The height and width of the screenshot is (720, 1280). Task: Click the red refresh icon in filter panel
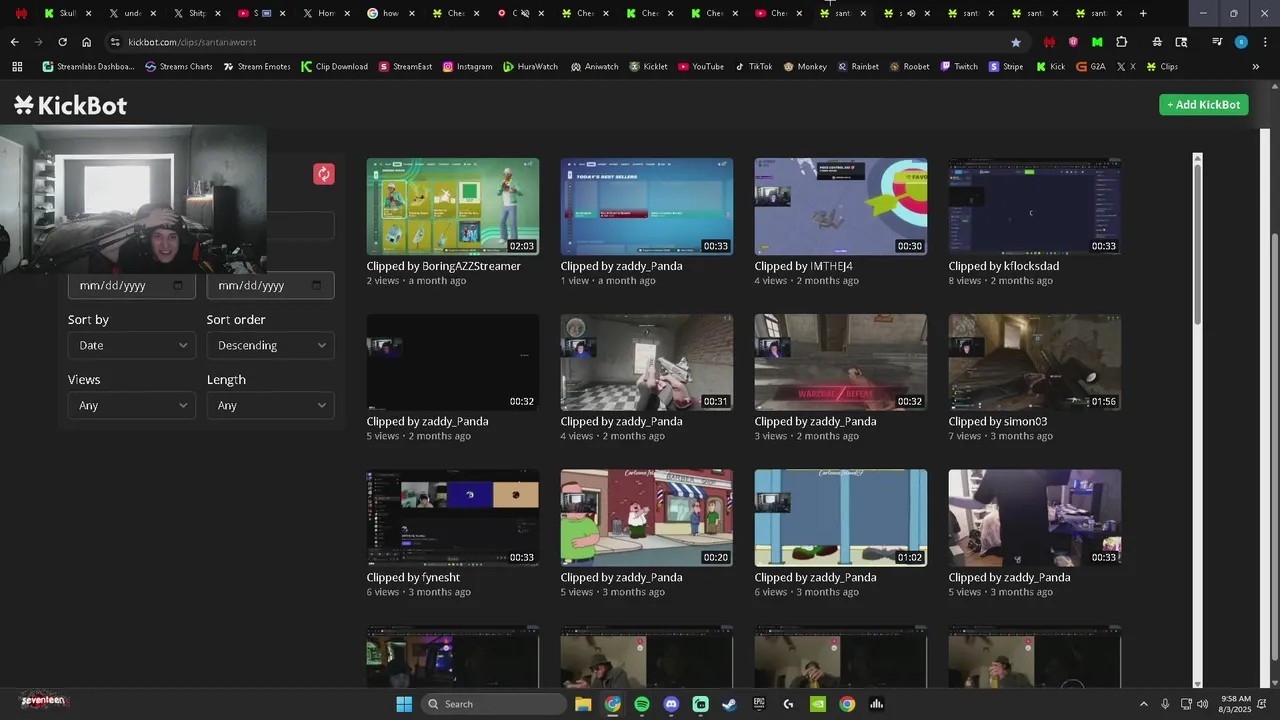point(323,174)
